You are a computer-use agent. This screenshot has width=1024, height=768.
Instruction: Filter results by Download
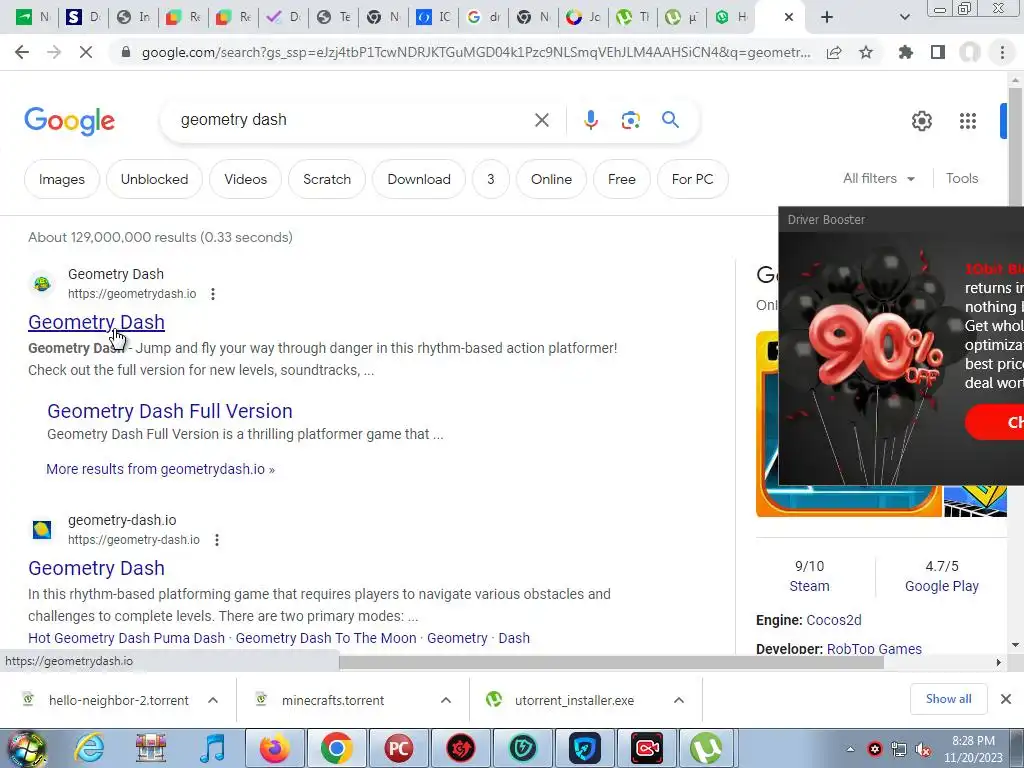(419, 179)
